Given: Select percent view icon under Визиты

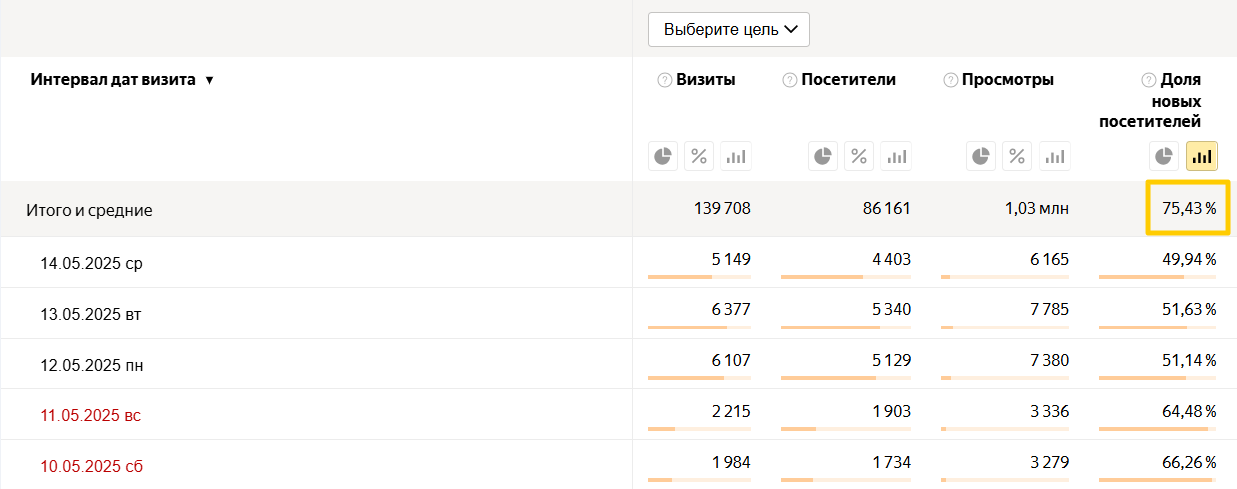Looking at the screenshot, I should (699, 156).
